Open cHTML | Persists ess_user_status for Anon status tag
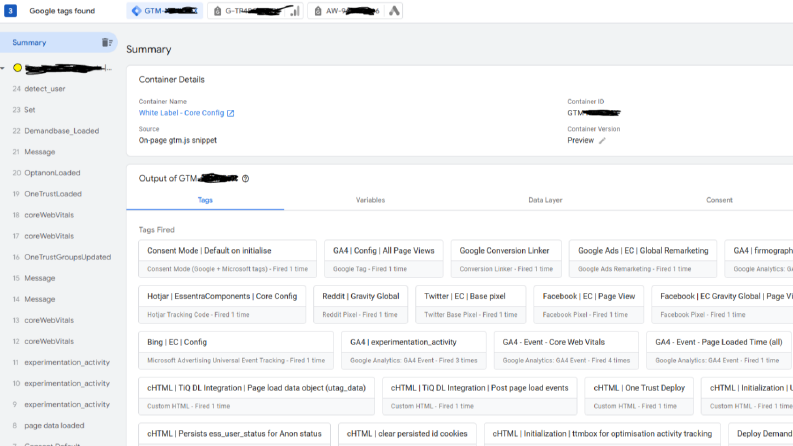 coord(234,435)
